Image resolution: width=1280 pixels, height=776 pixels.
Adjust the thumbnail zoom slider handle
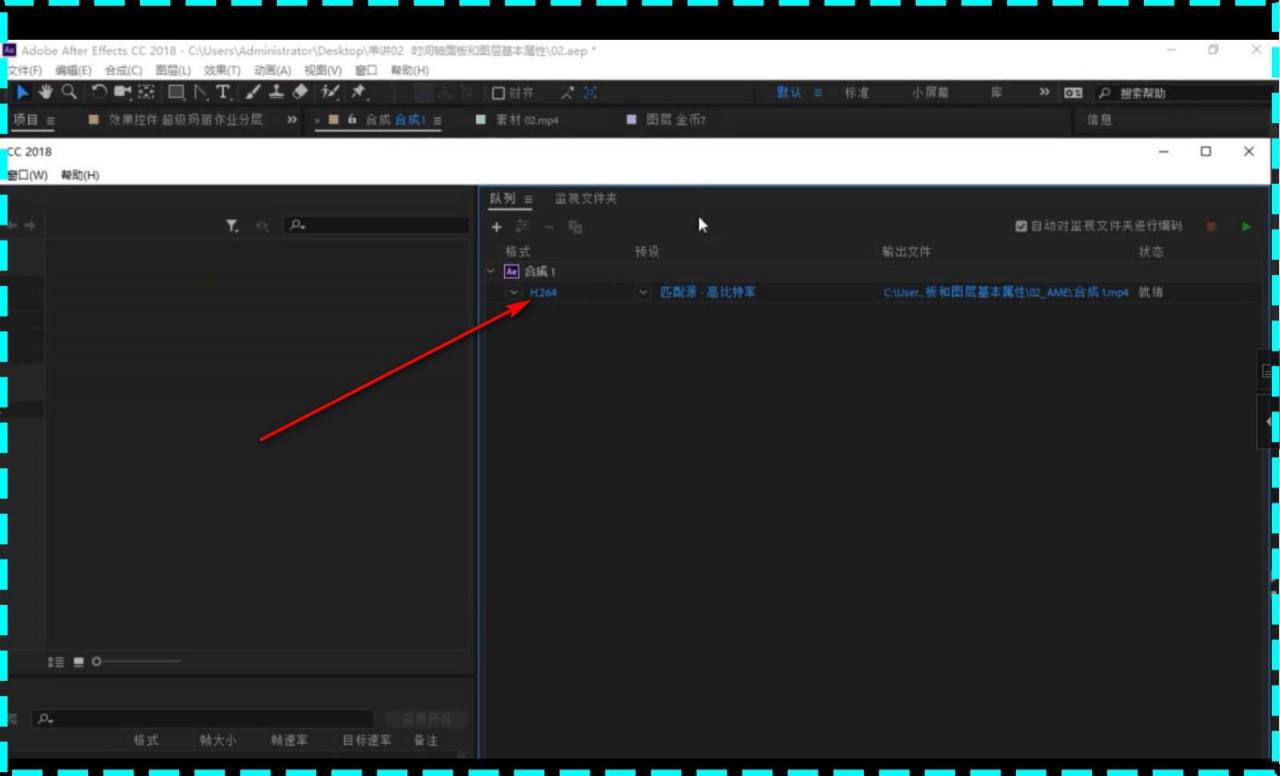click(97, 662)
